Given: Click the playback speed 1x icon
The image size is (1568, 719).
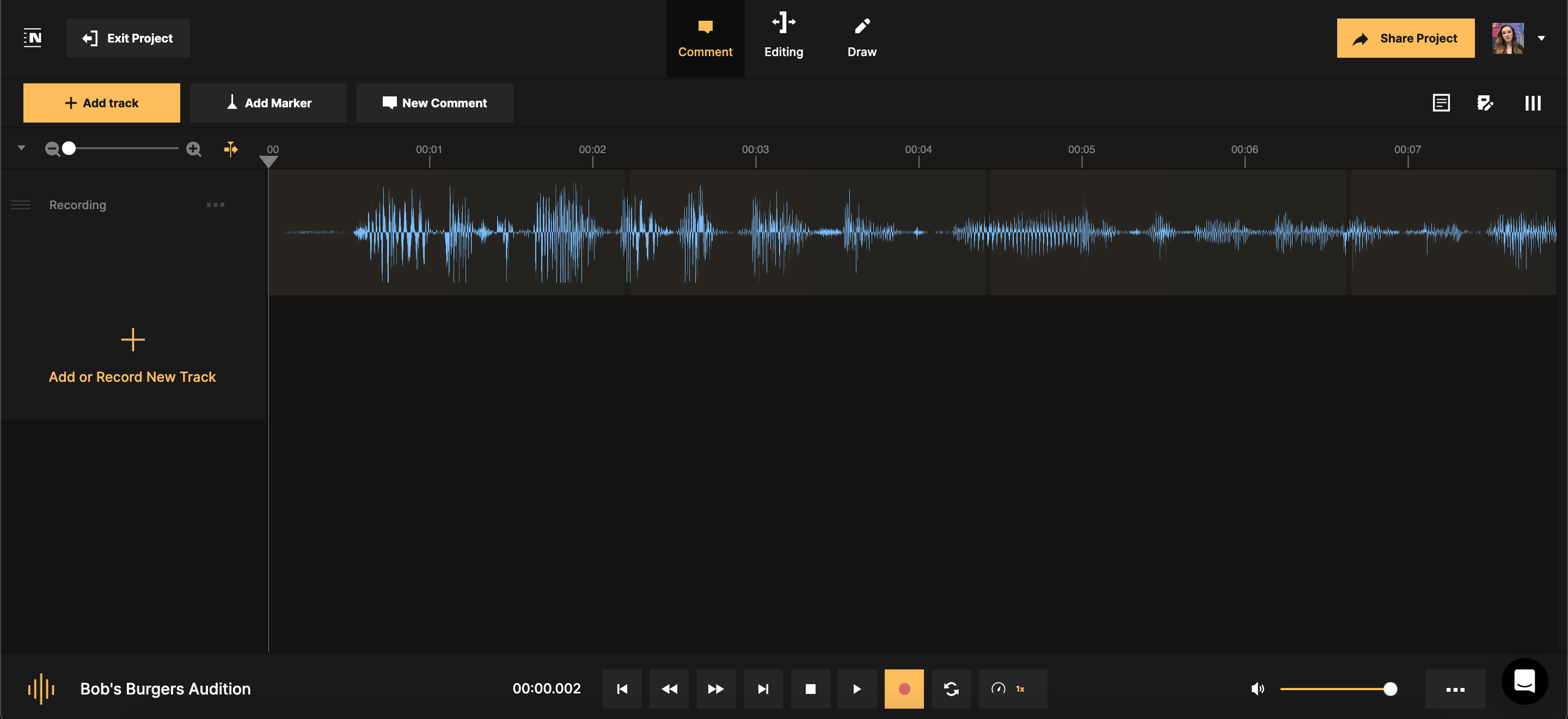Looking at the screenshot, I should coord(1012,688).
